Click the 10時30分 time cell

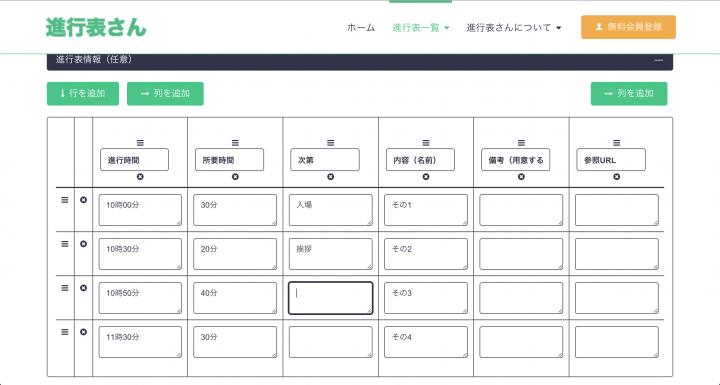coord(140,254)
